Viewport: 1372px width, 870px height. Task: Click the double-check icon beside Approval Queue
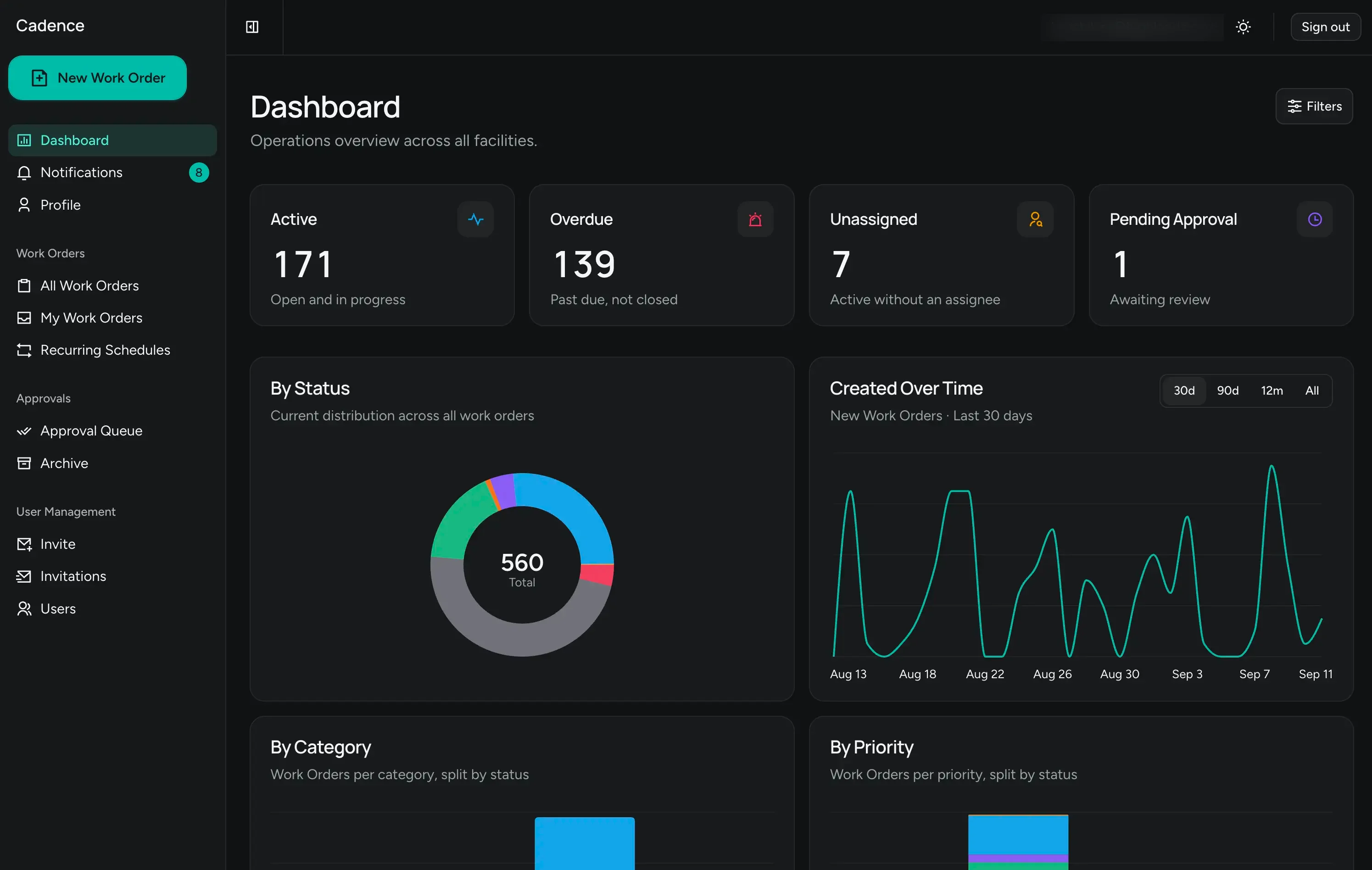[x=24, y=431]
